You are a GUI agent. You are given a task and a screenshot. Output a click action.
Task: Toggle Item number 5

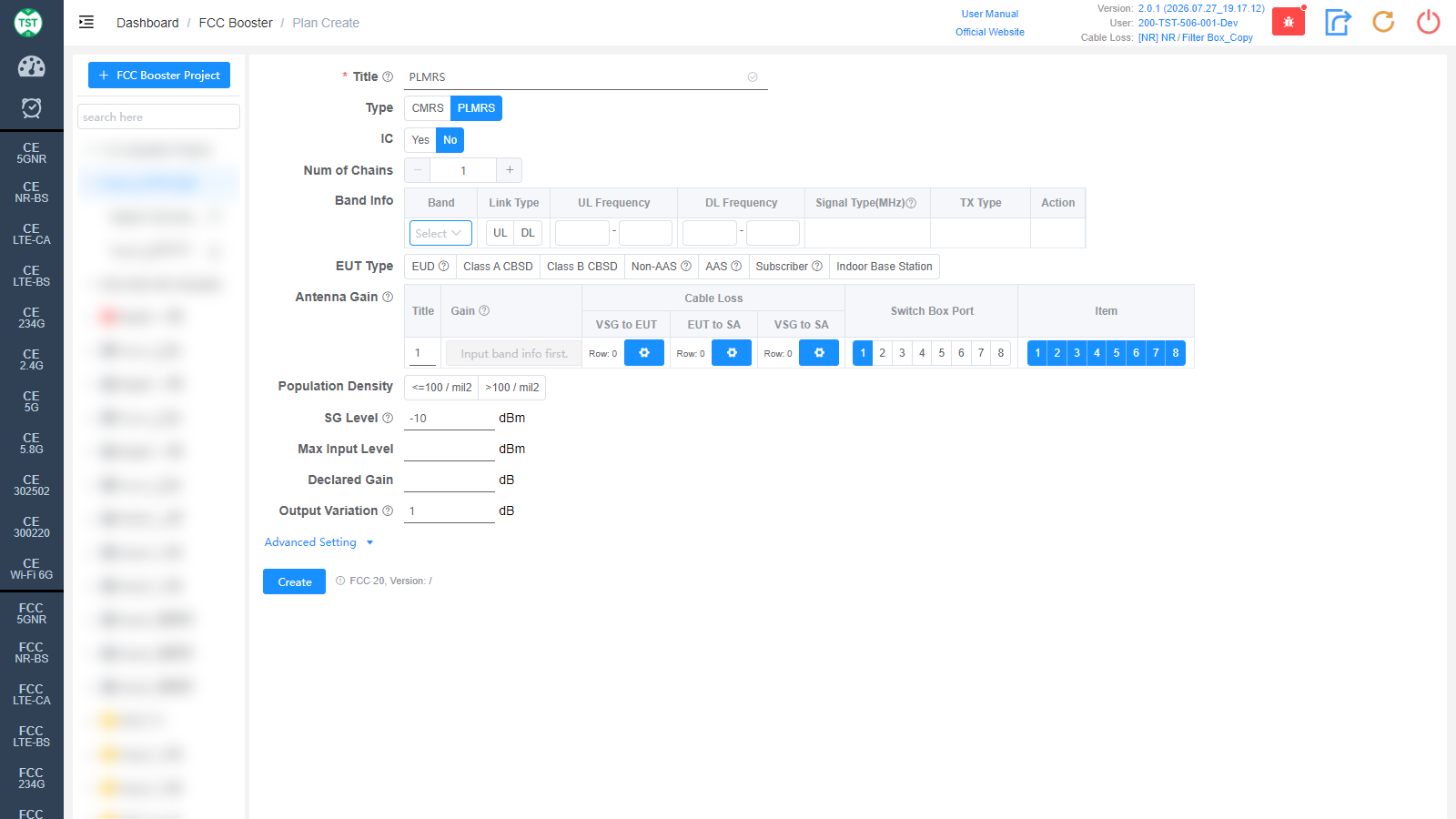1117,353
